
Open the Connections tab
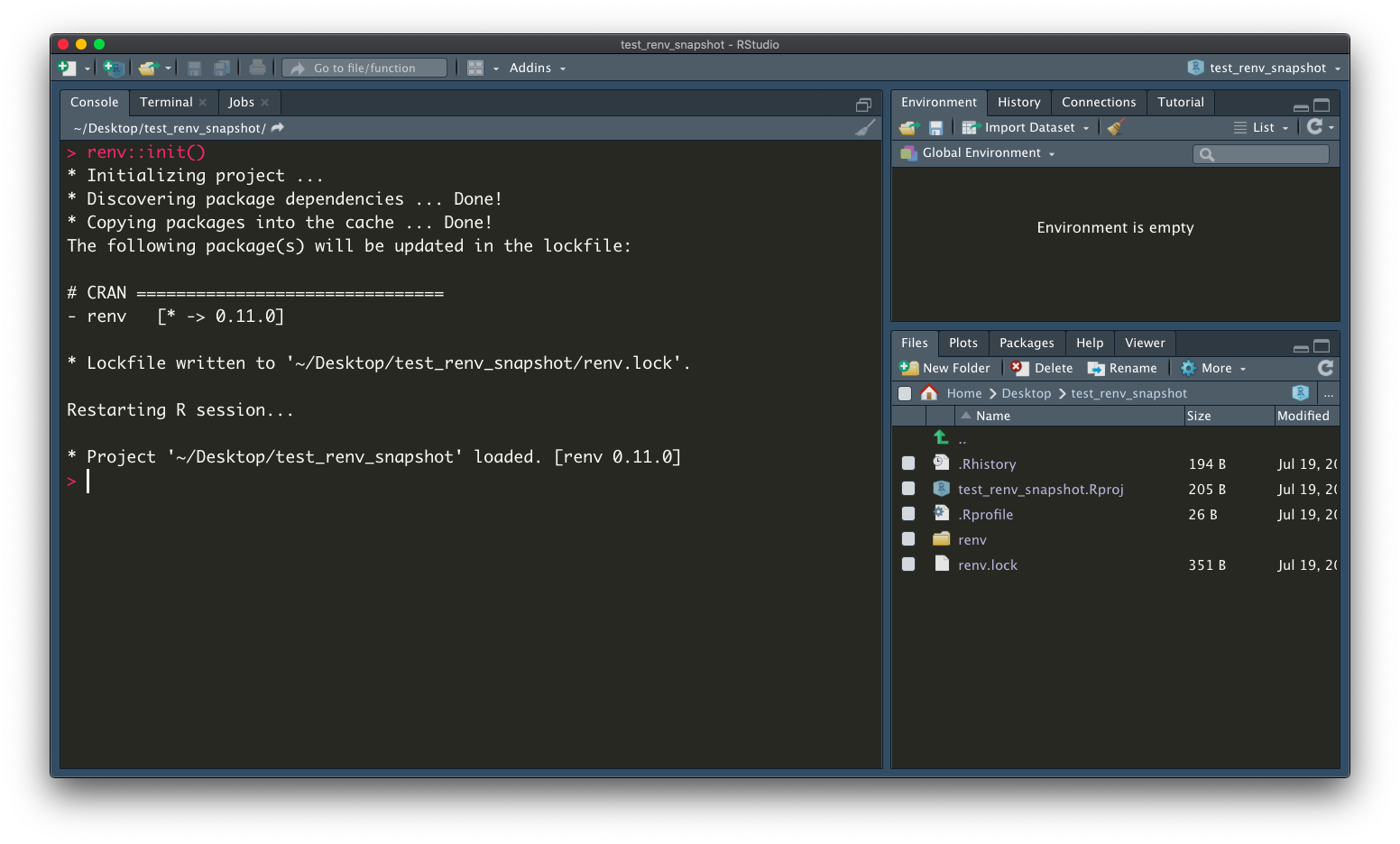(1099, 102)
